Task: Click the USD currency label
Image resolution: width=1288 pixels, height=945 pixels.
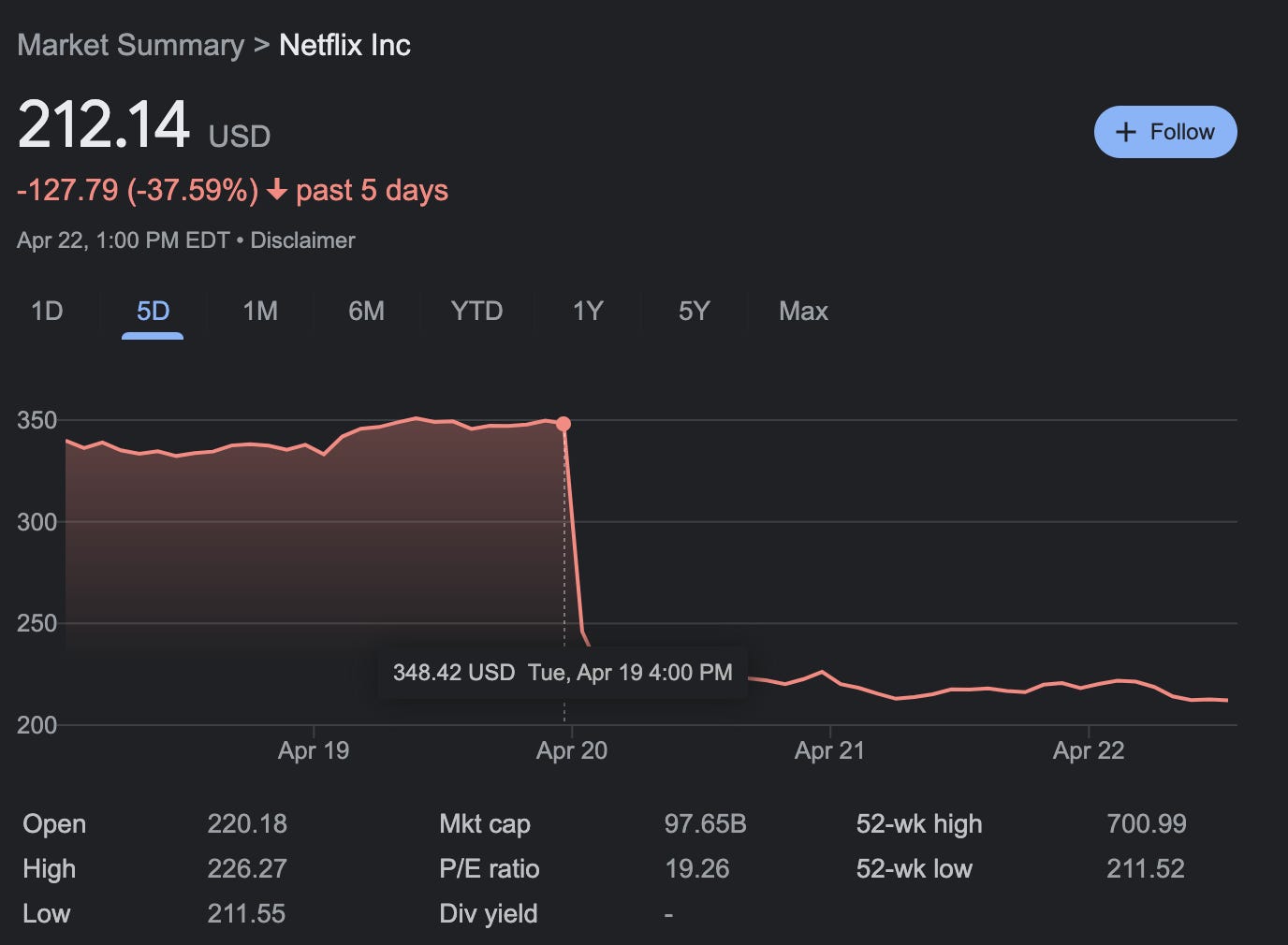Action: (240, 137)
